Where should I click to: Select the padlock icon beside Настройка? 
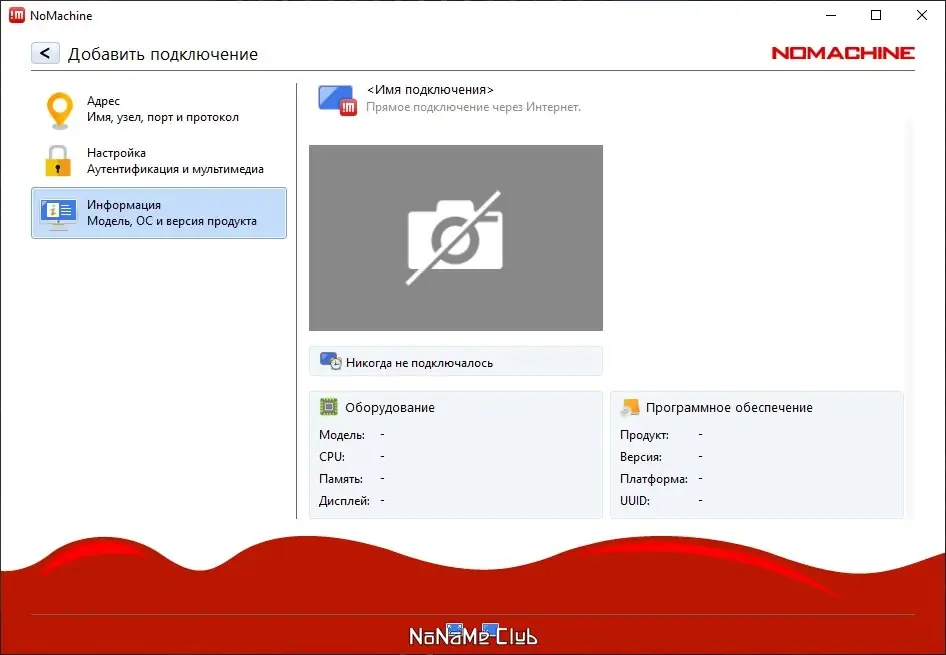[x=60, y=160]
